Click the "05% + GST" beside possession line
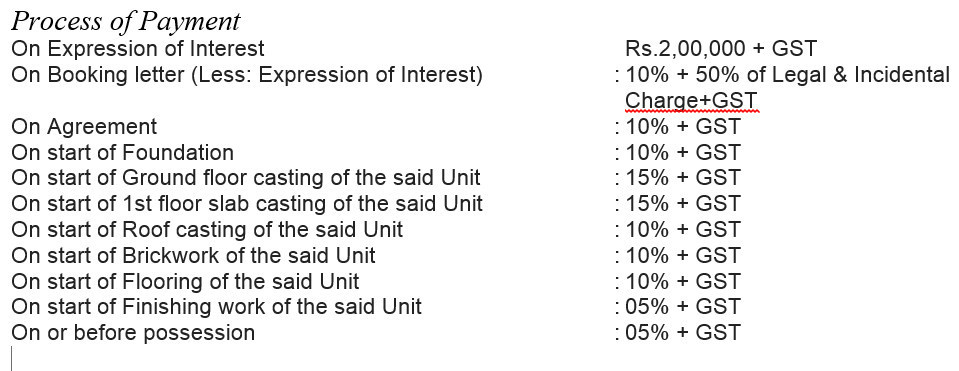 [683, 333]
